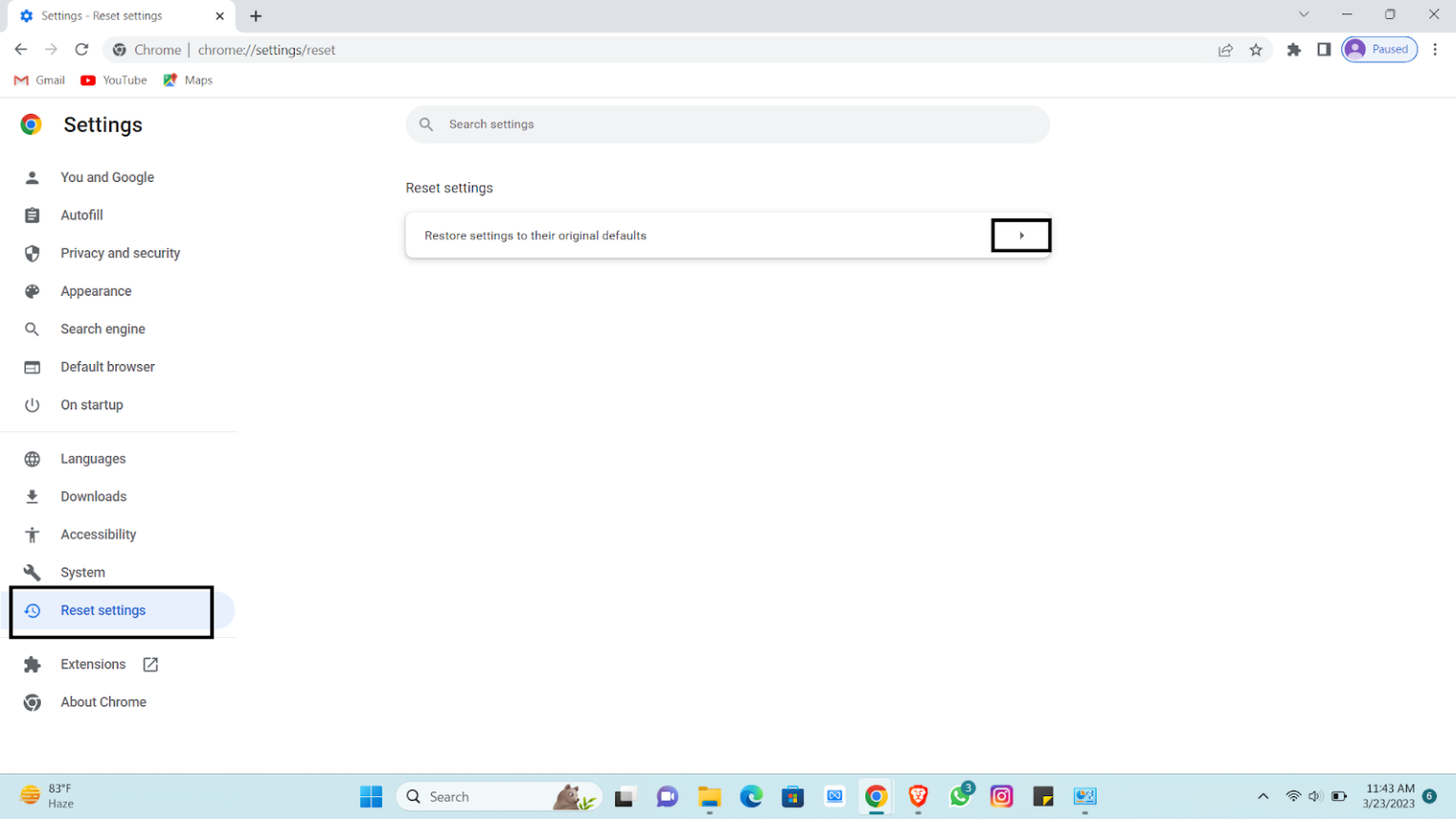Expand Restore settings to their original defaults
The width and height of the screenshot is (1456, 819).
pos(1021,235)
